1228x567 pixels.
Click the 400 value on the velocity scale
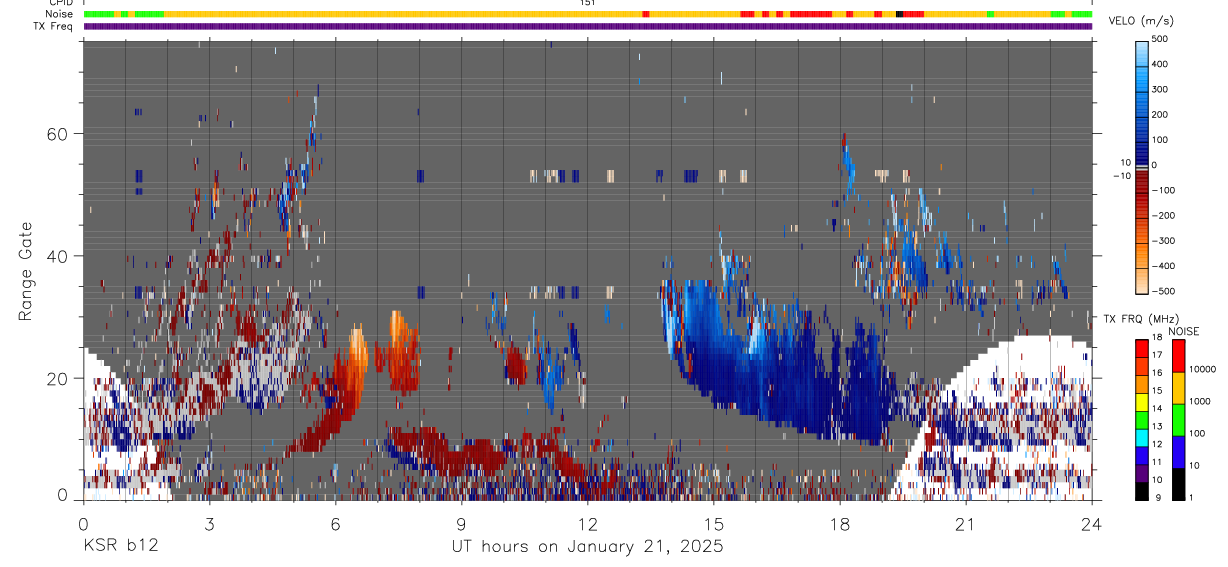[x=1161, y=64]
